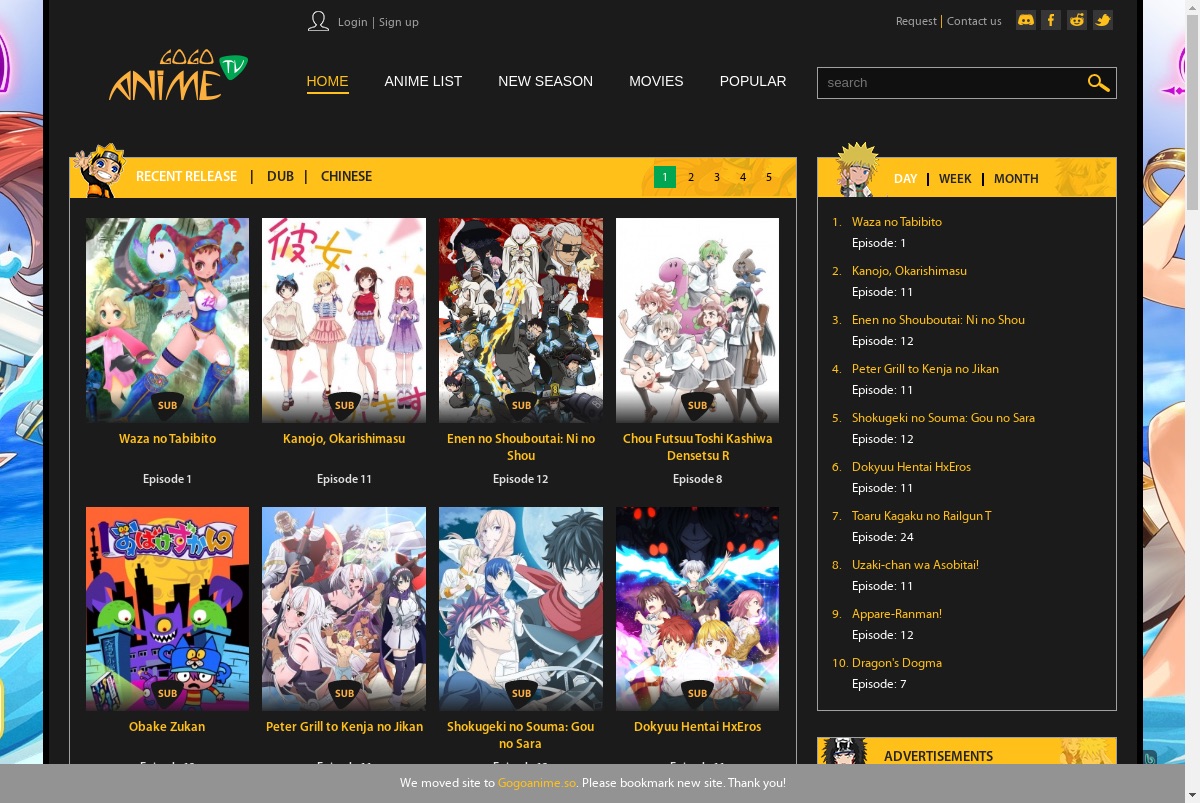This screenshot has height=803, width=1200.
Task: Go to pagination page 2
Action: pos(691,177)
